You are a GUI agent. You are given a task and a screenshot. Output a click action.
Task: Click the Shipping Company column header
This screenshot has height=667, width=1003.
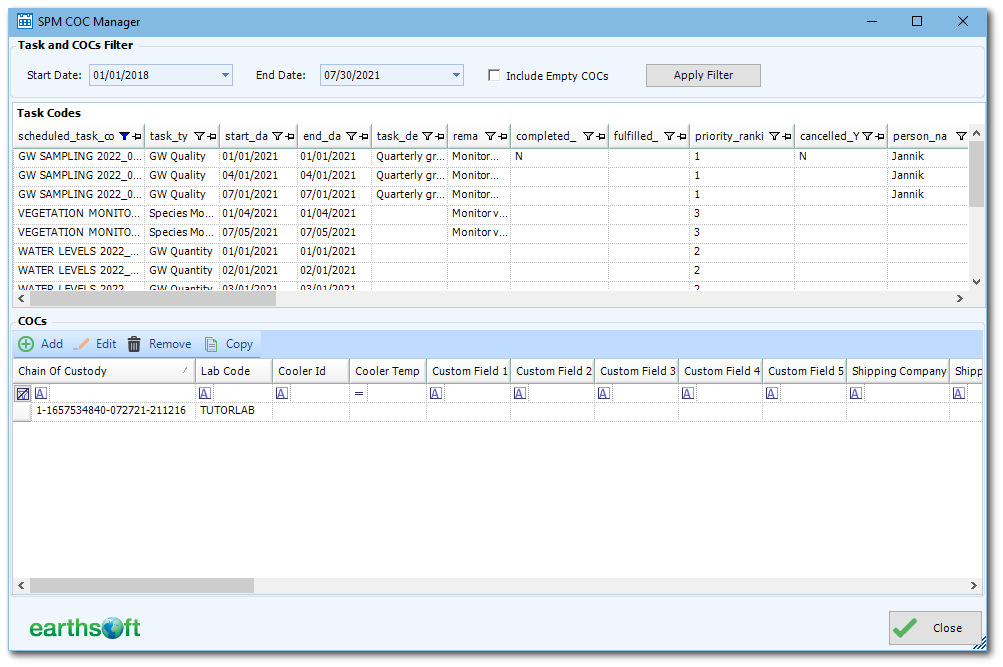tap(898, 371)
